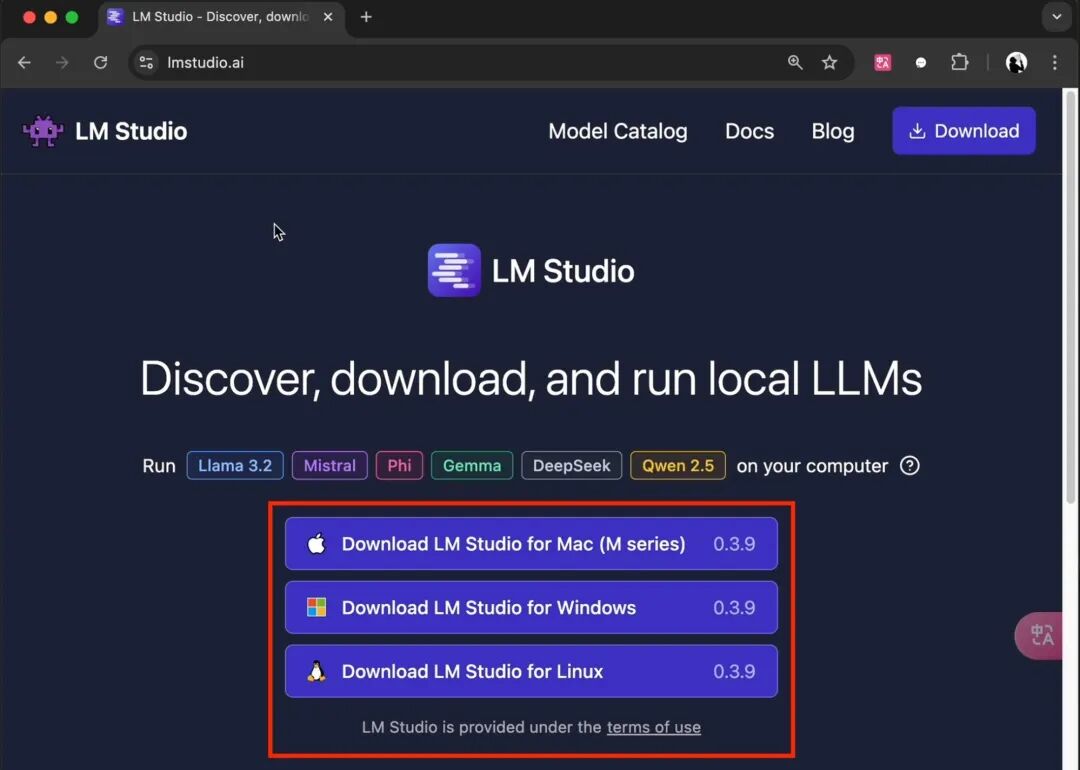Open site information icon in address bar
This screenshot has width=1080, height=770.
click(x=146, y=63)
